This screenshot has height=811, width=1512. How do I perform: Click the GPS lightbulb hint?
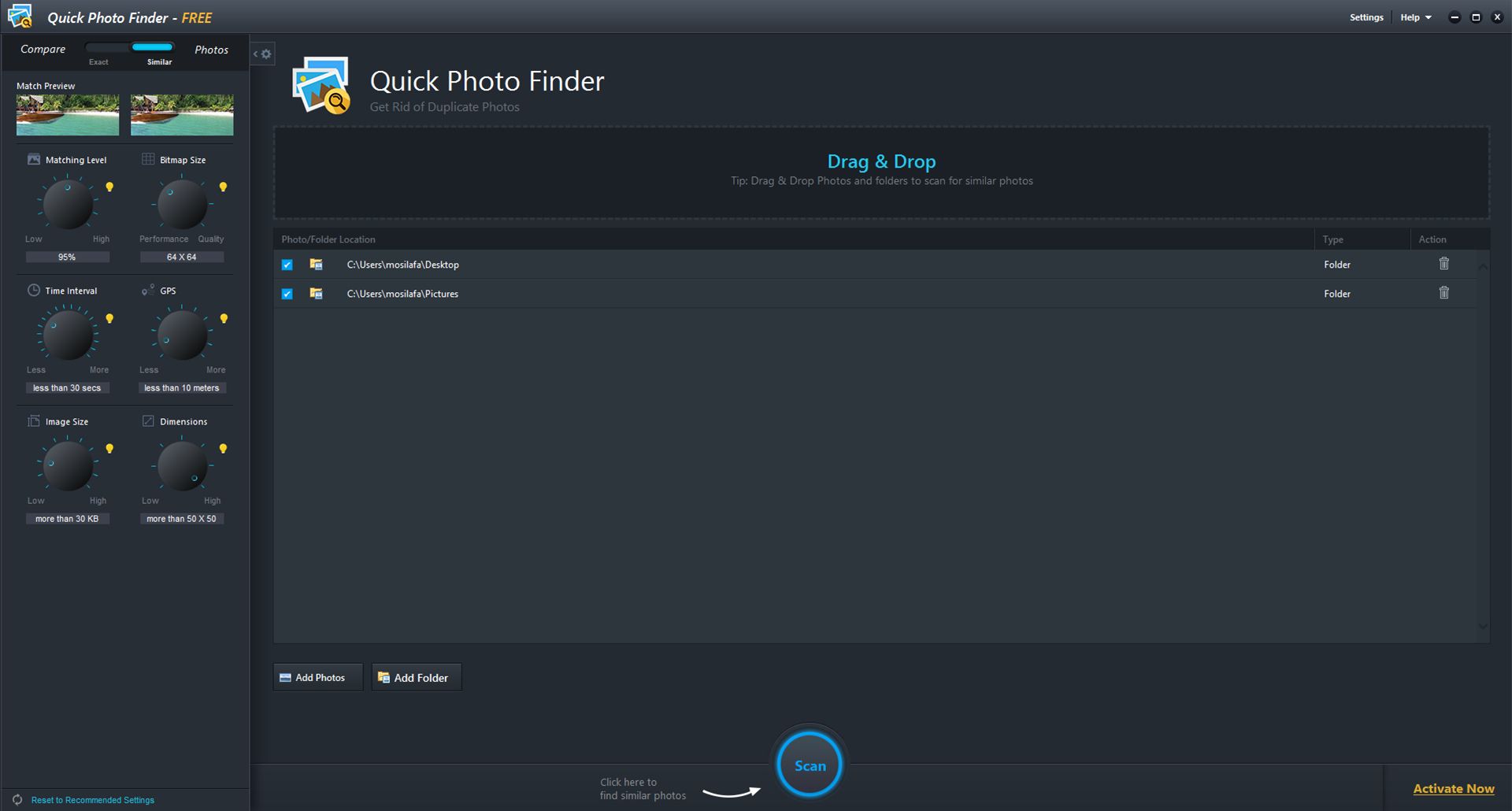pos(224,319)
